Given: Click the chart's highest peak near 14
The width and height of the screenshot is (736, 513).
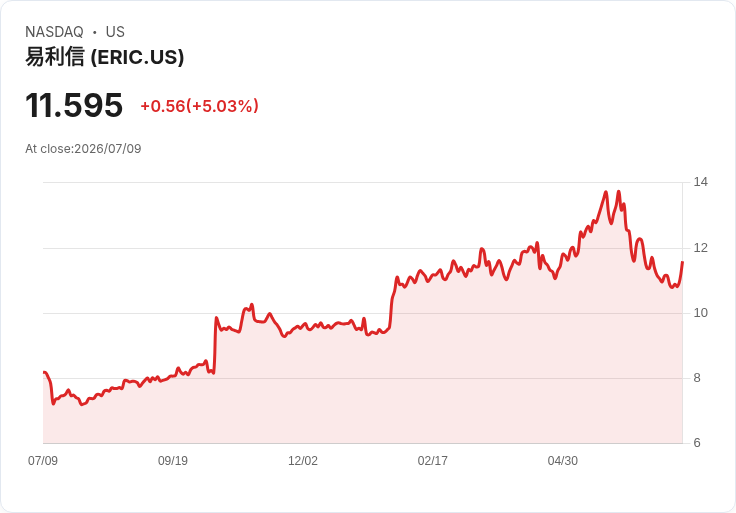Looking at the screenshot, I should pyautogui.click(x=619, y=191).
